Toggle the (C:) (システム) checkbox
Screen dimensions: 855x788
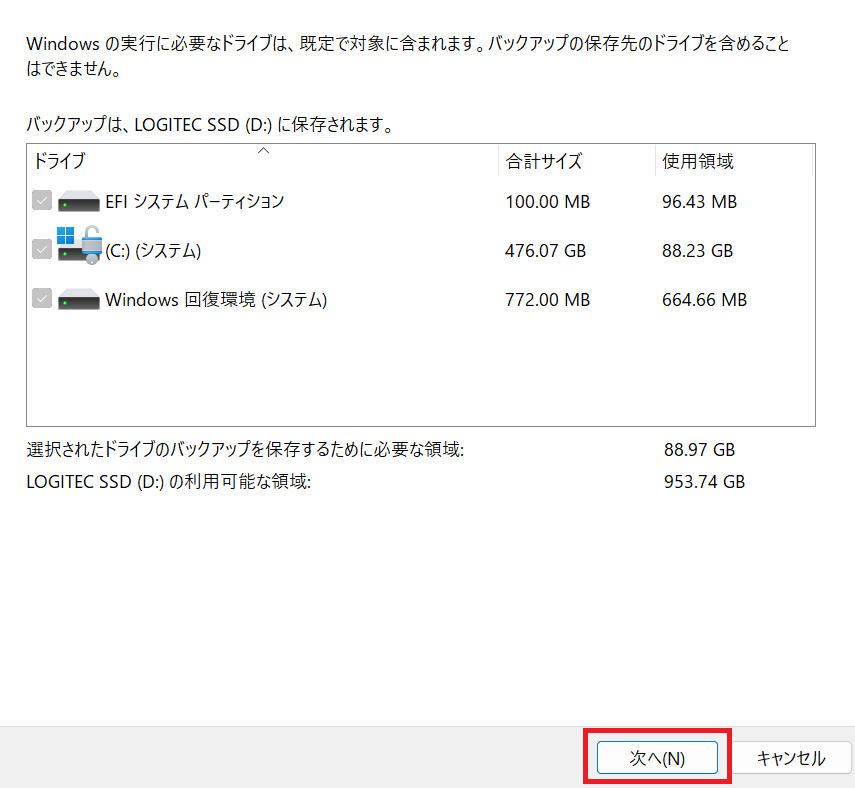point(41,250)
